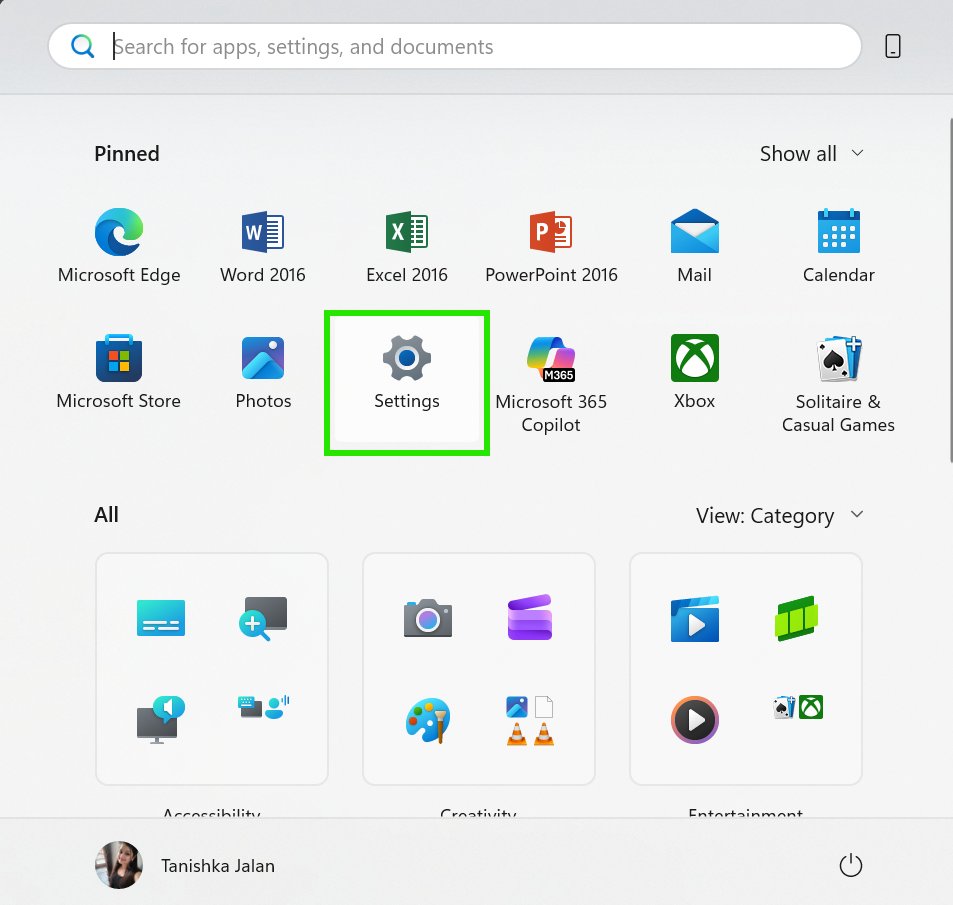The height and width of the screenshot is (905, 953).
Task: Open Microsoft Edge from pinned apps
Action: [119, 246]
